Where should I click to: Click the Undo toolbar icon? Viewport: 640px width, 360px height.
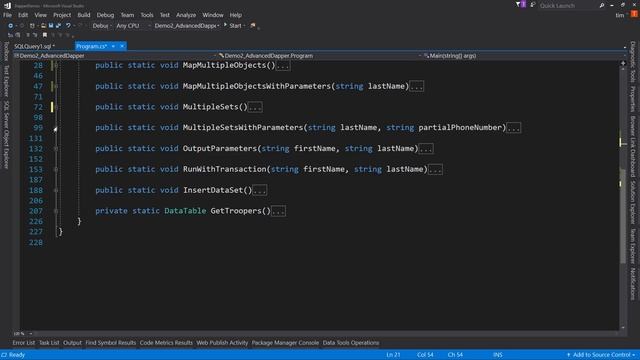[x=68, y=26]
